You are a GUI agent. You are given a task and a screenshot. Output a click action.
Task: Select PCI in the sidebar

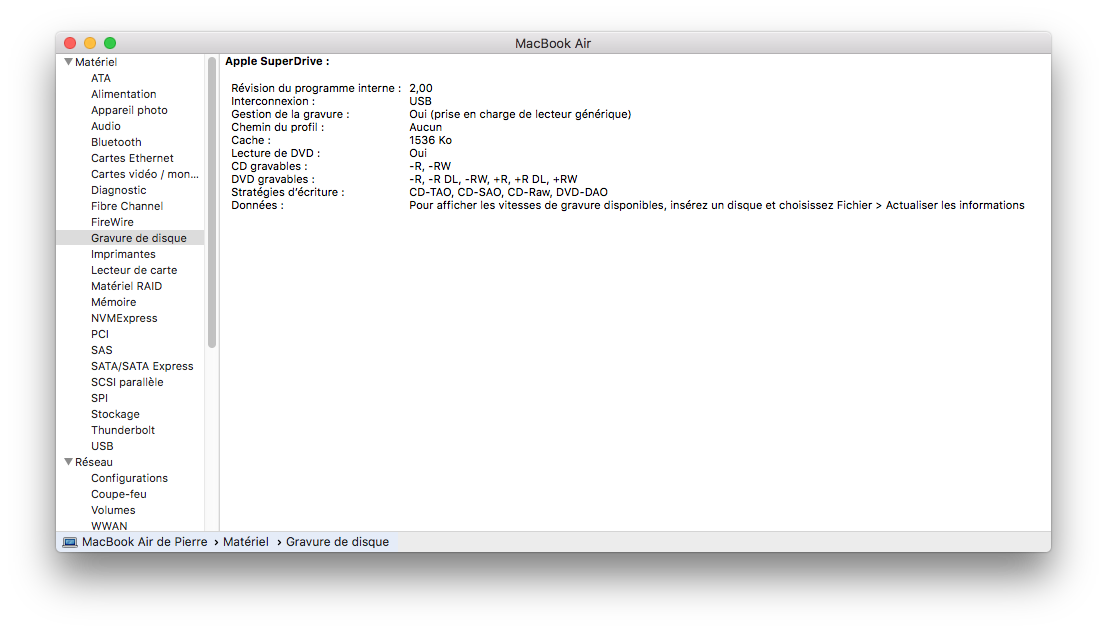pyautogui.click(x=100, y=334)
